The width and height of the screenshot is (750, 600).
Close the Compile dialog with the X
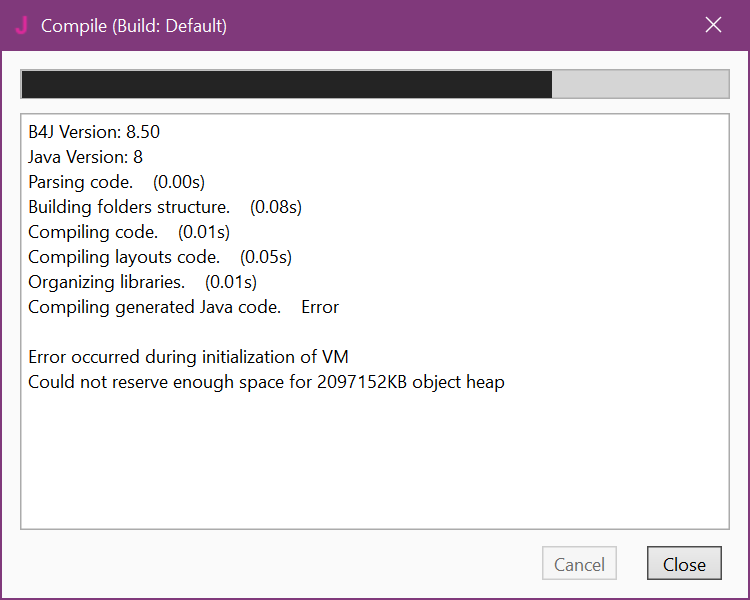(x=713, y=25)
